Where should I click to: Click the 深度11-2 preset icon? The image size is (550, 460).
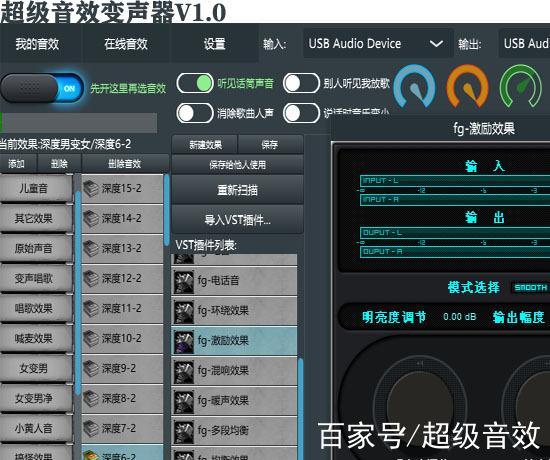(x=91, y=308)
